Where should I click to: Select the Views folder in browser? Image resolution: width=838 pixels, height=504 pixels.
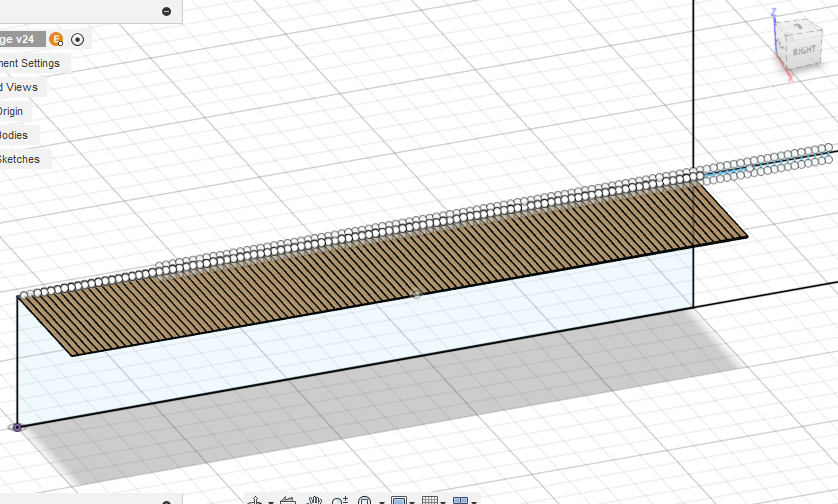point(19,87)
